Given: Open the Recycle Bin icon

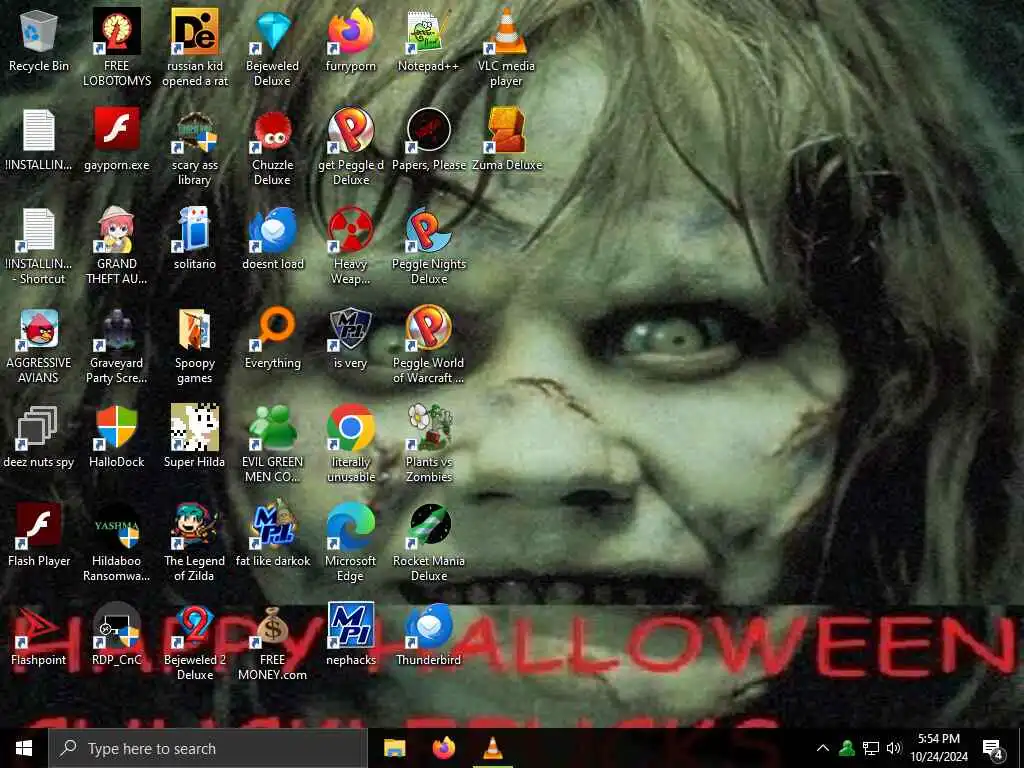Looking at the screenshot, I should (x=39, y=33).
